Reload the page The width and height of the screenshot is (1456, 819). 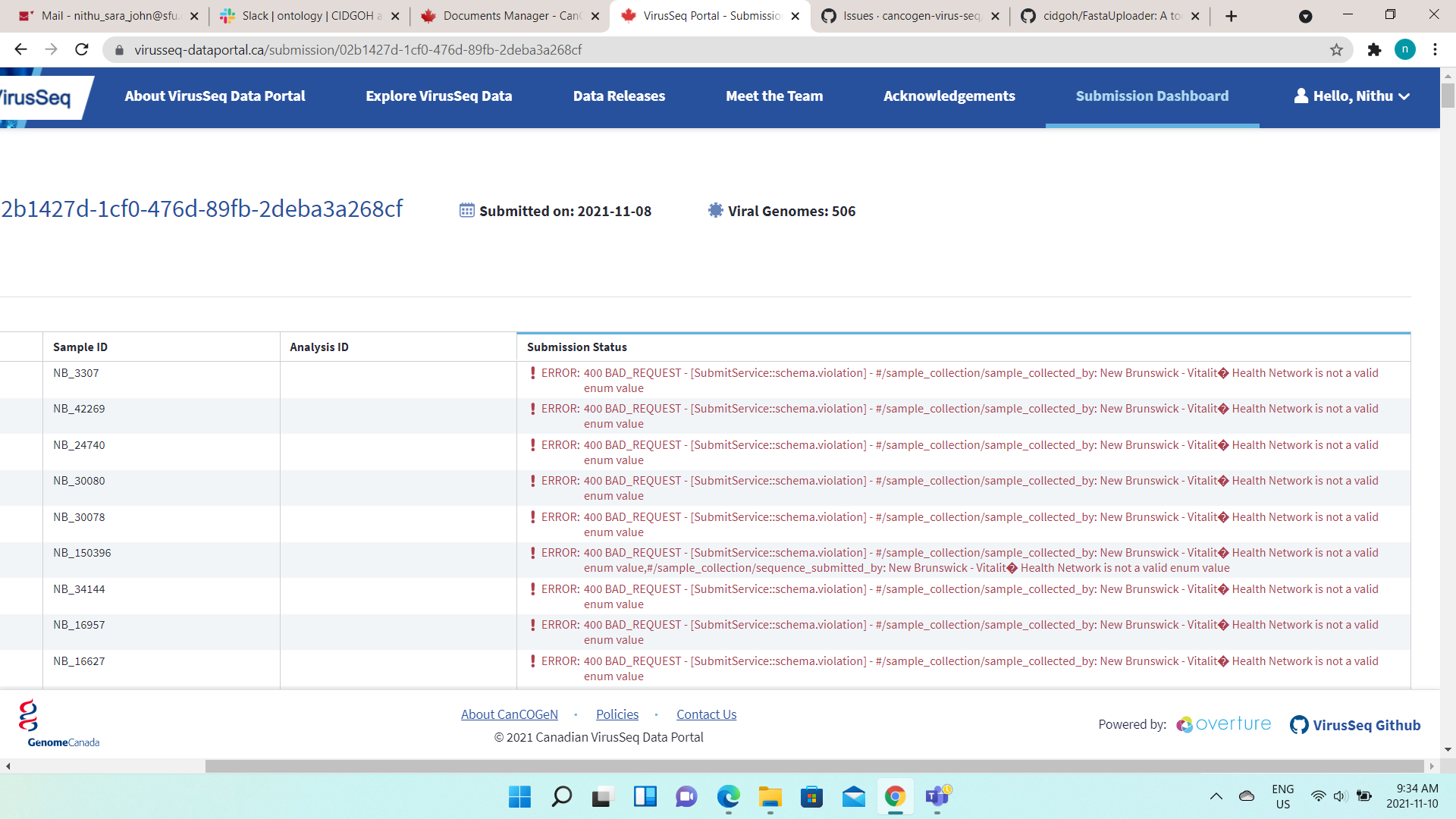click(81, 49)
